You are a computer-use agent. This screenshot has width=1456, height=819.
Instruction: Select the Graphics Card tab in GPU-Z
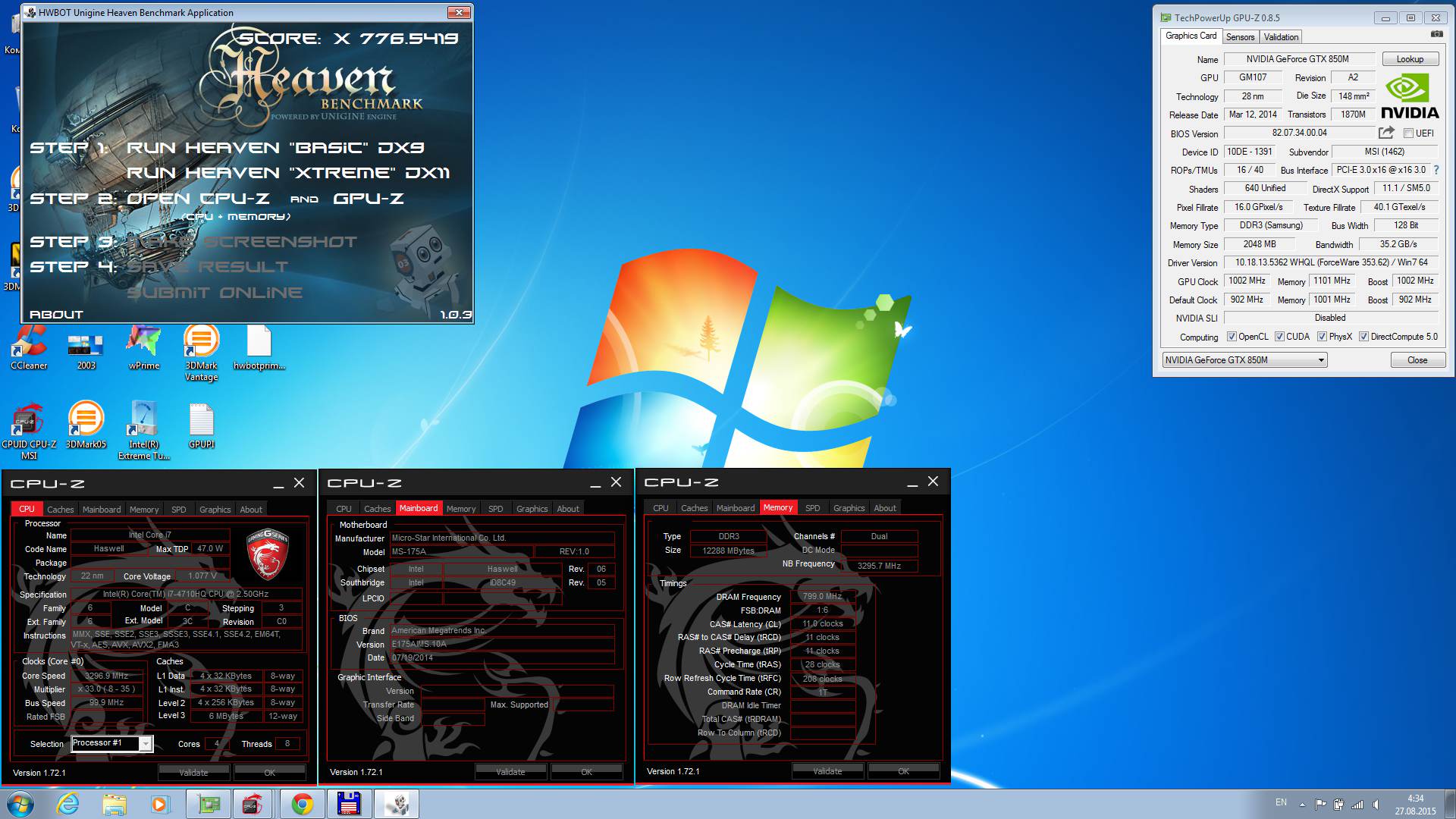pos(1191,36)
